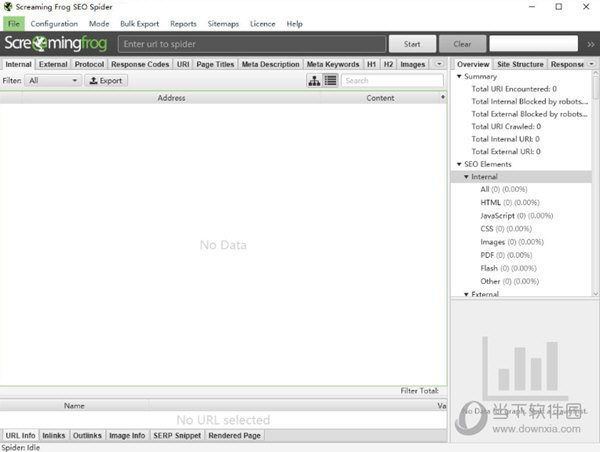Collapse the External tree node

[x=466, y=294]
